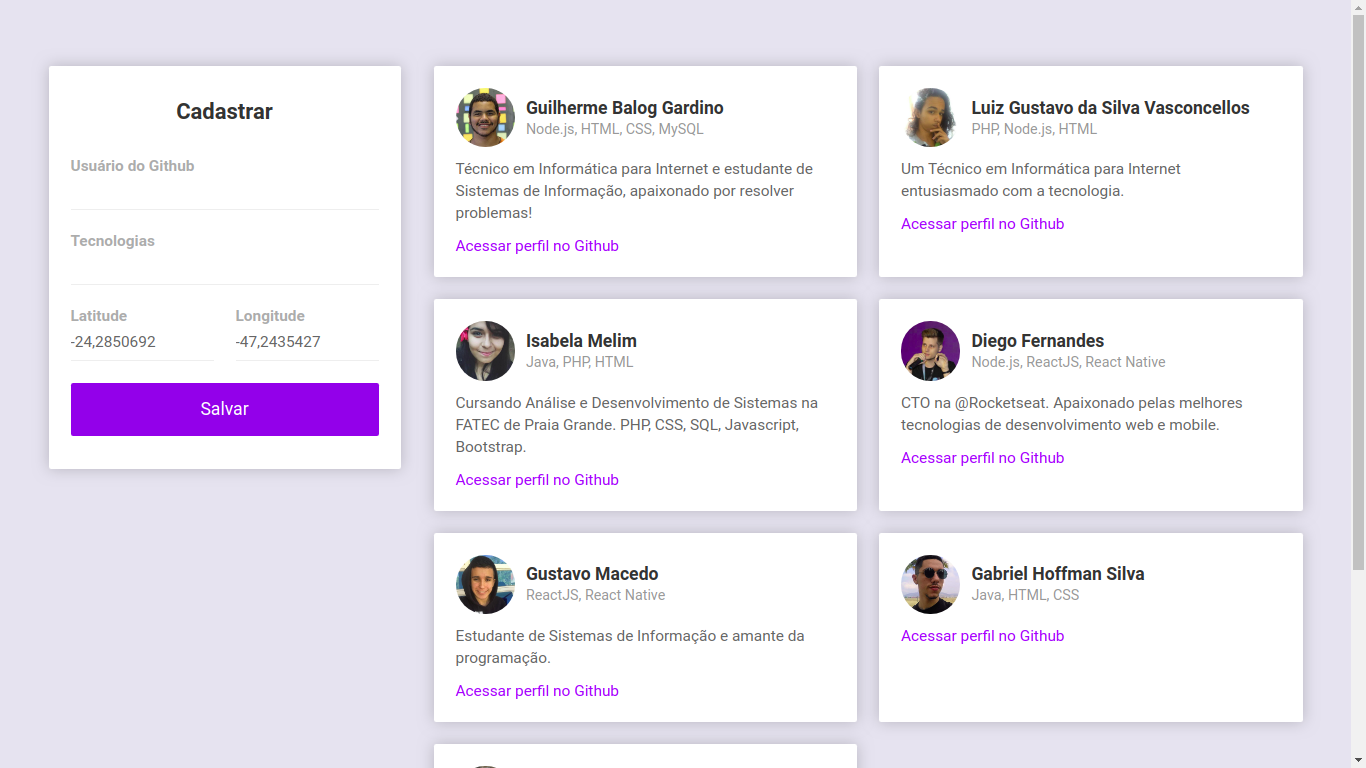Open Gustavo Macedo's Github profile link

pos(537,691)
